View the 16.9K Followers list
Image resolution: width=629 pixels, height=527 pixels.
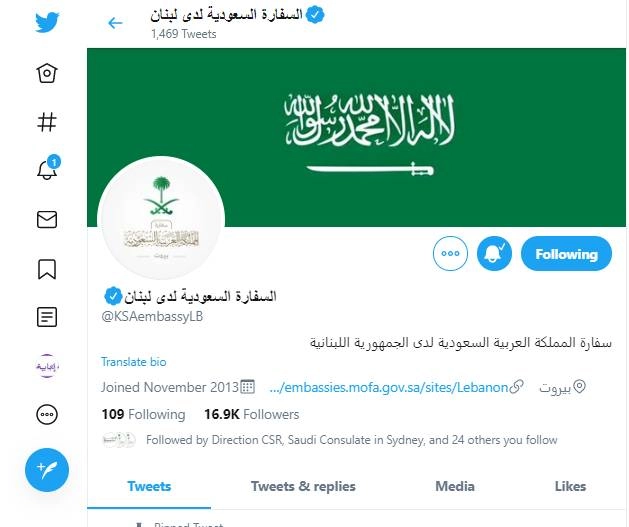pos(252,414)
